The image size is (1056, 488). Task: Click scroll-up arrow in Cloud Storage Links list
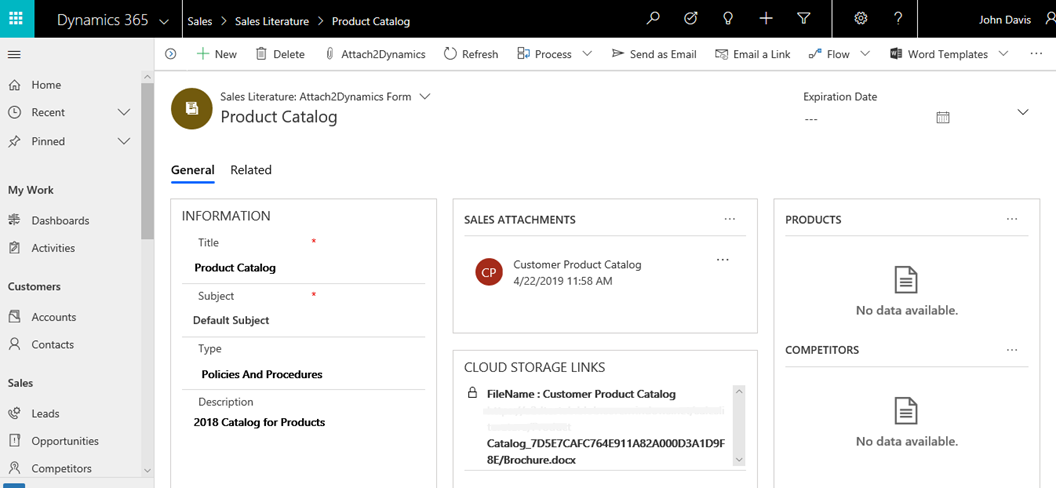point(739,391)
